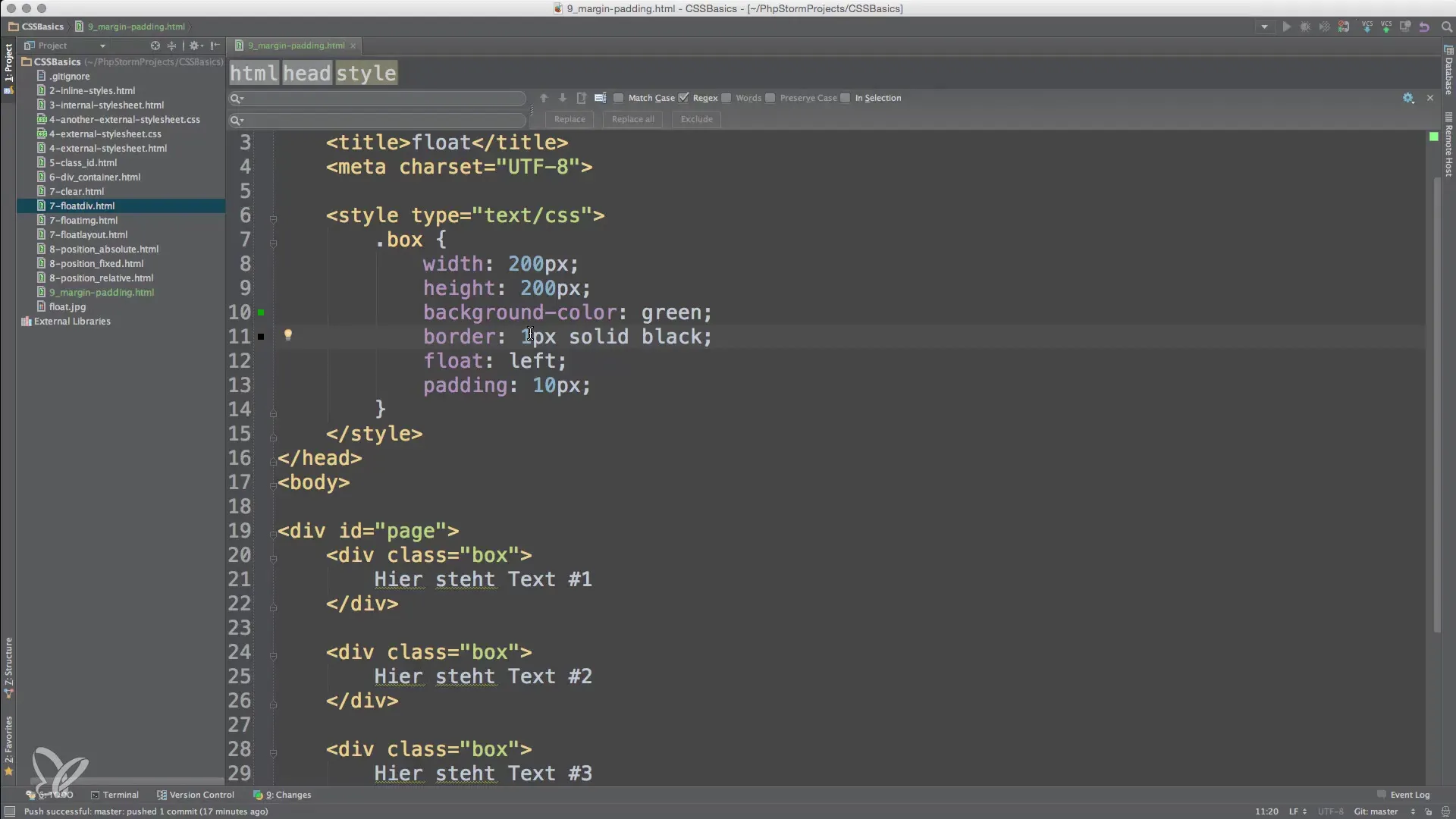Click the html breadcrumb

pos(254,73)
